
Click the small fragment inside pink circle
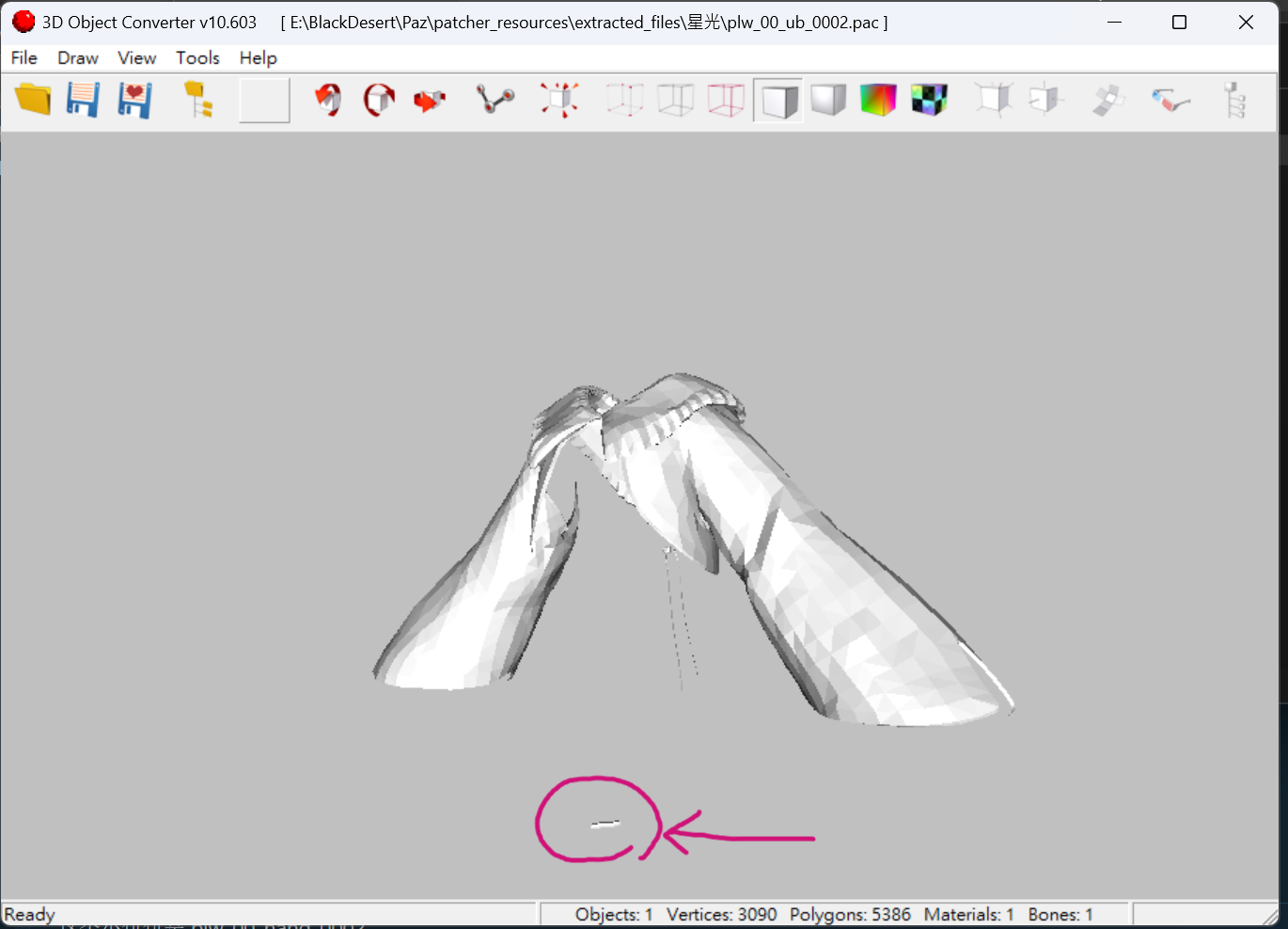click(x=605, y=825)
